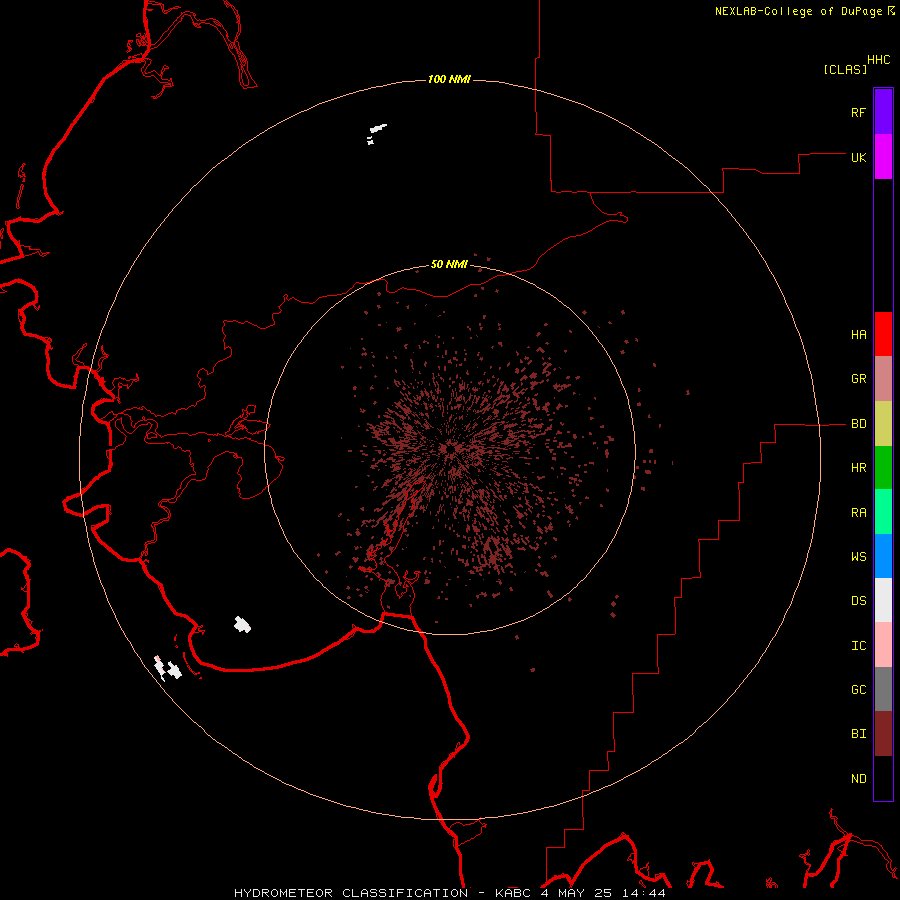This screenshot has height=900, width=900.
Task: Select the GC legend label
Action: coord(858,689)
